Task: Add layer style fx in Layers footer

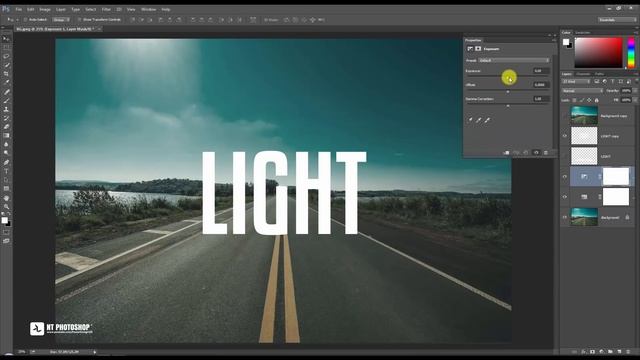Action: click(583, 351)
